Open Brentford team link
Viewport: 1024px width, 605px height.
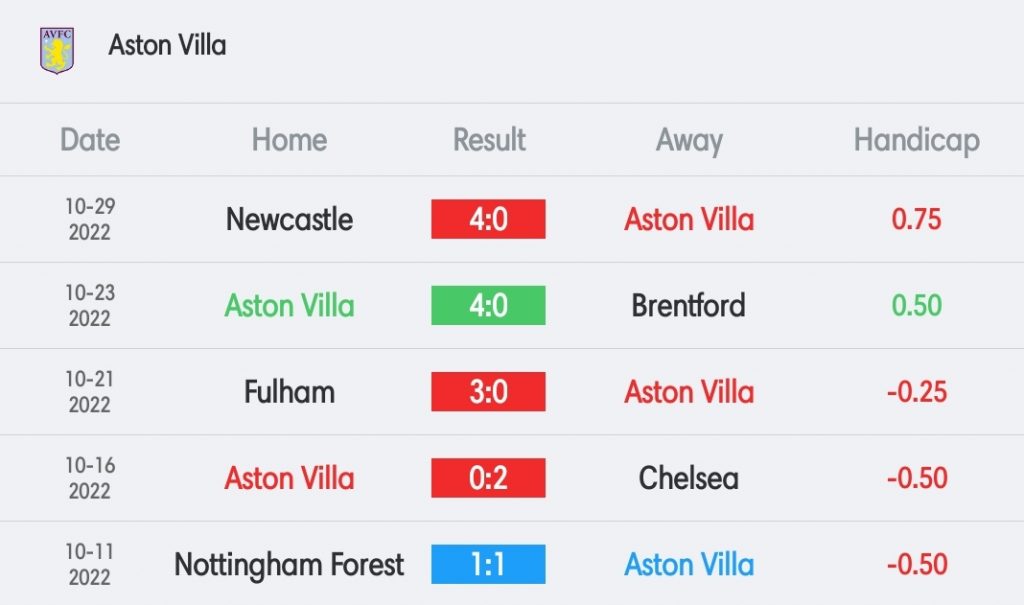(x=688, y=305)
